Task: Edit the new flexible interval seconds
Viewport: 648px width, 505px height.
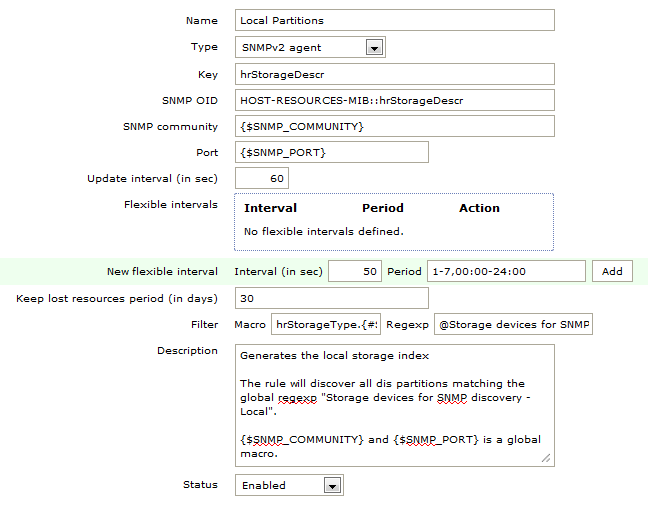Action: tap(355, 271)
